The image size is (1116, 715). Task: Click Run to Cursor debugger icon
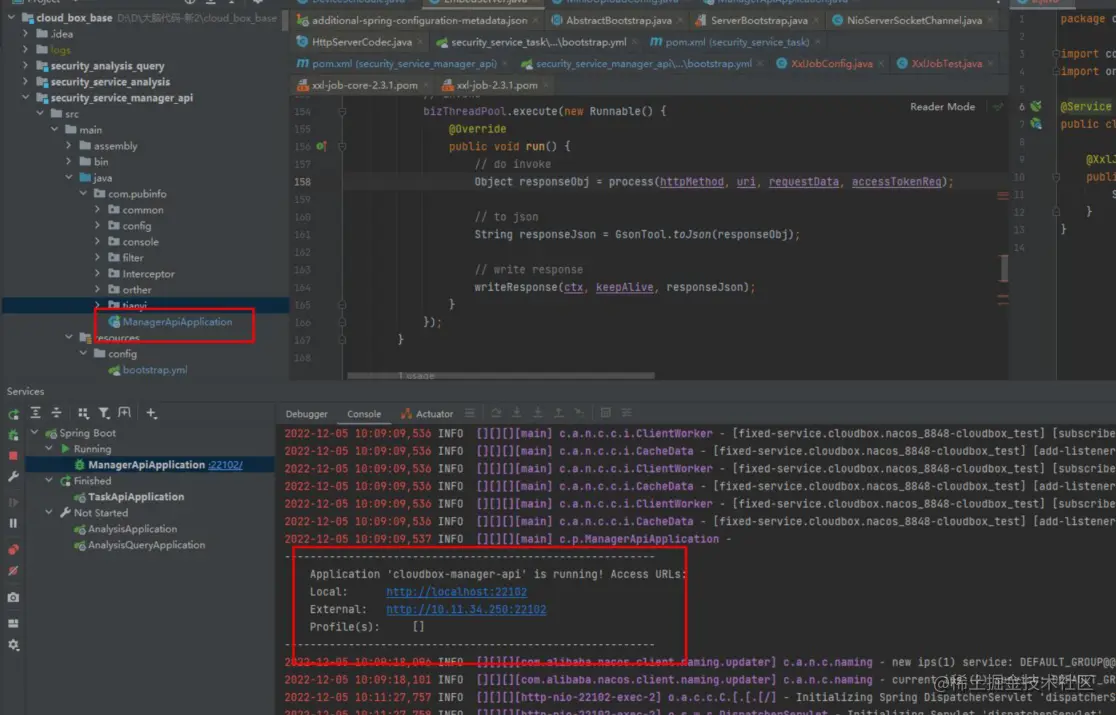(x=579, y=413)
